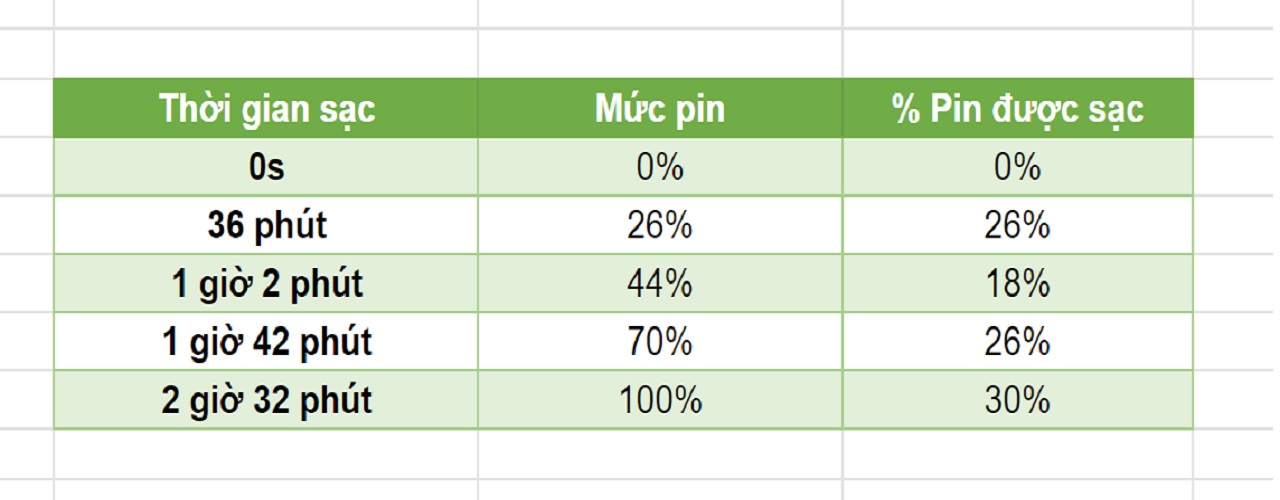
Task: Click the 26% cell in Mức pin column
Action: (660, 225)
